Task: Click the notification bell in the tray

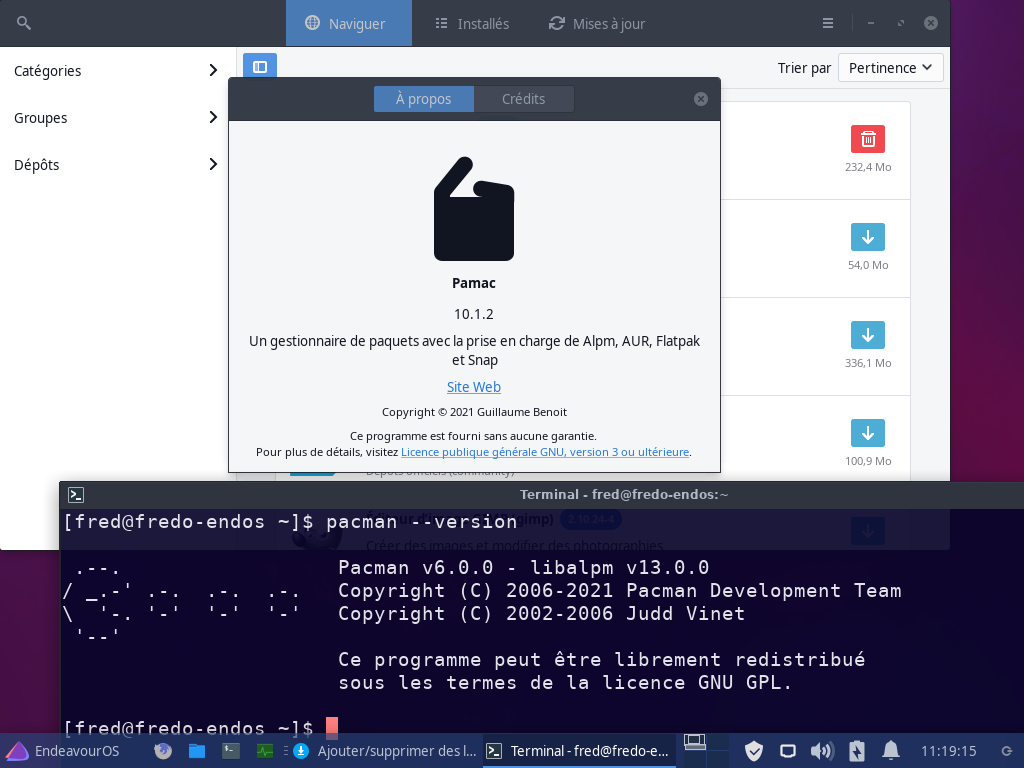Action: click(x=890, y=750)
